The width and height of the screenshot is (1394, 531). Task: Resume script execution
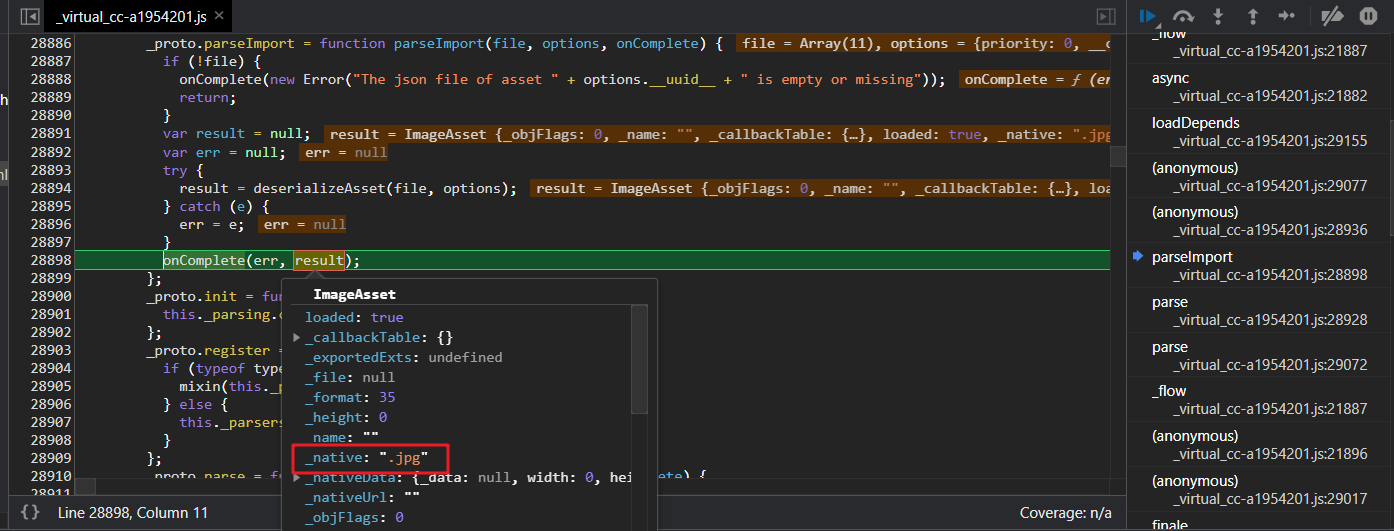point(1148,16)
